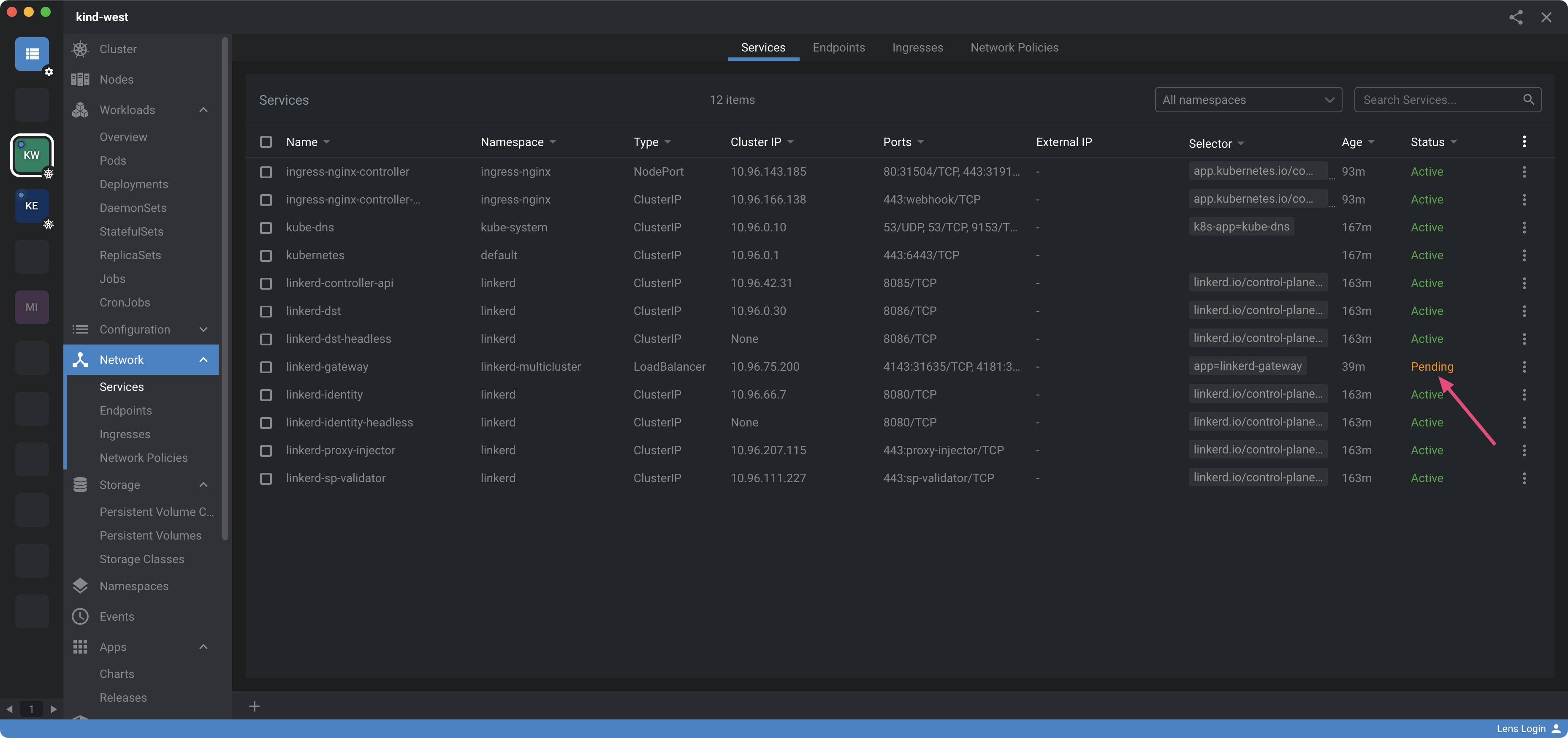
Task: Collapse the Workloads section chevron
Action: [203, 110]
